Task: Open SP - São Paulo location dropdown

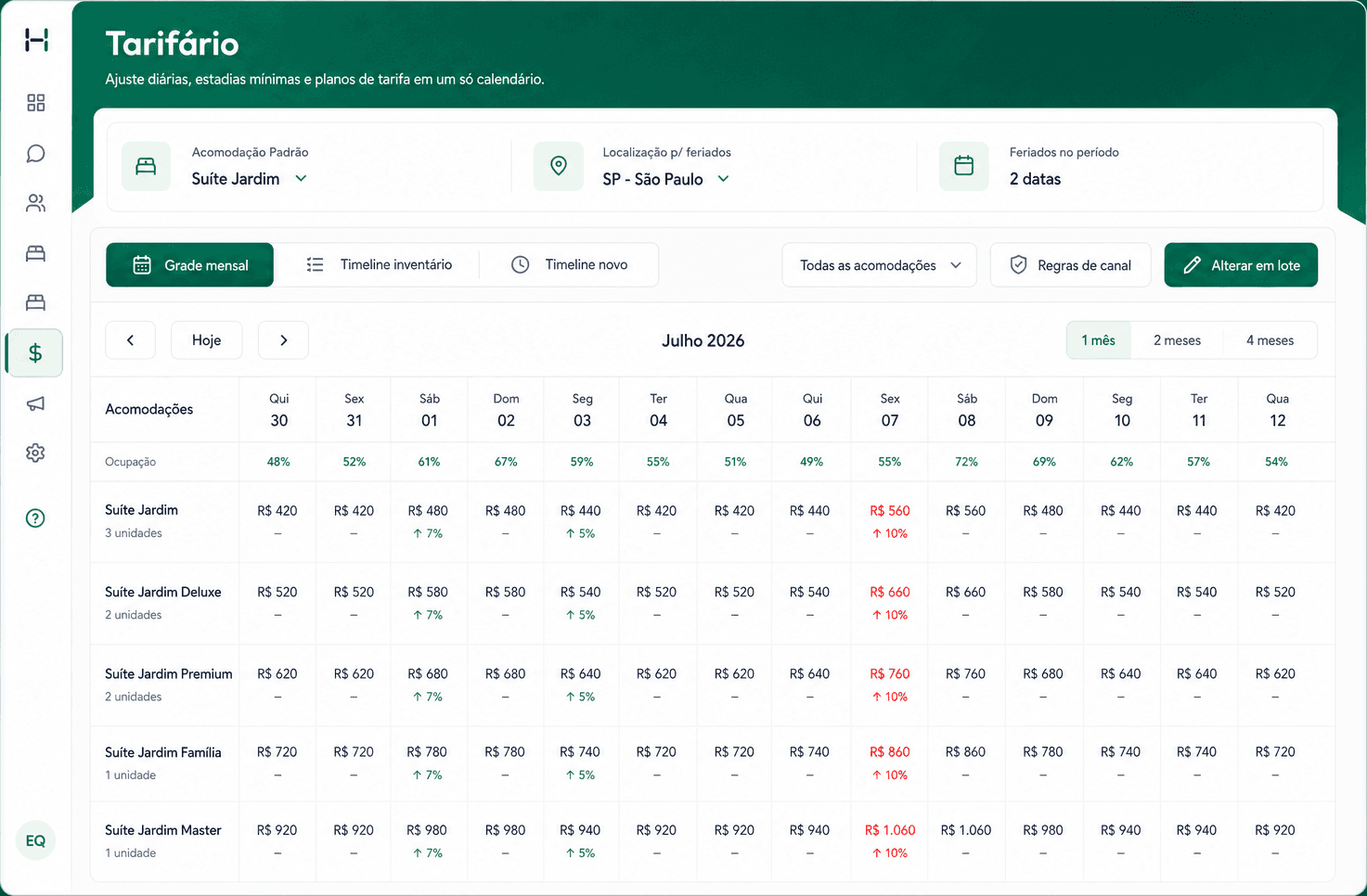Action: 665,179
